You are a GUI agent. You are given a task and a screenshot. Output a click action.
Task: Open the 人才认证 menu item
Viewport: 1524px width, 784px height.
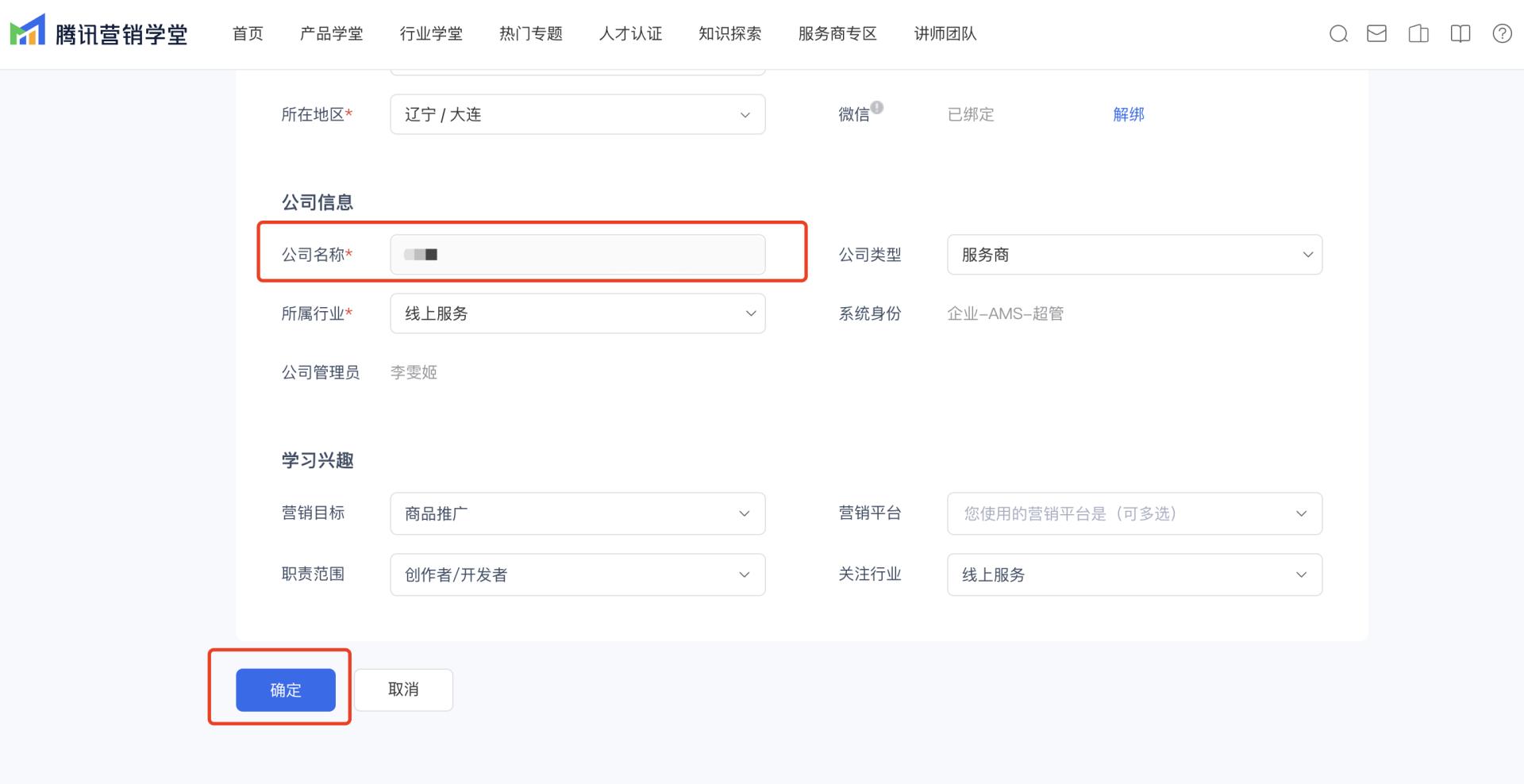click(630, 34)
